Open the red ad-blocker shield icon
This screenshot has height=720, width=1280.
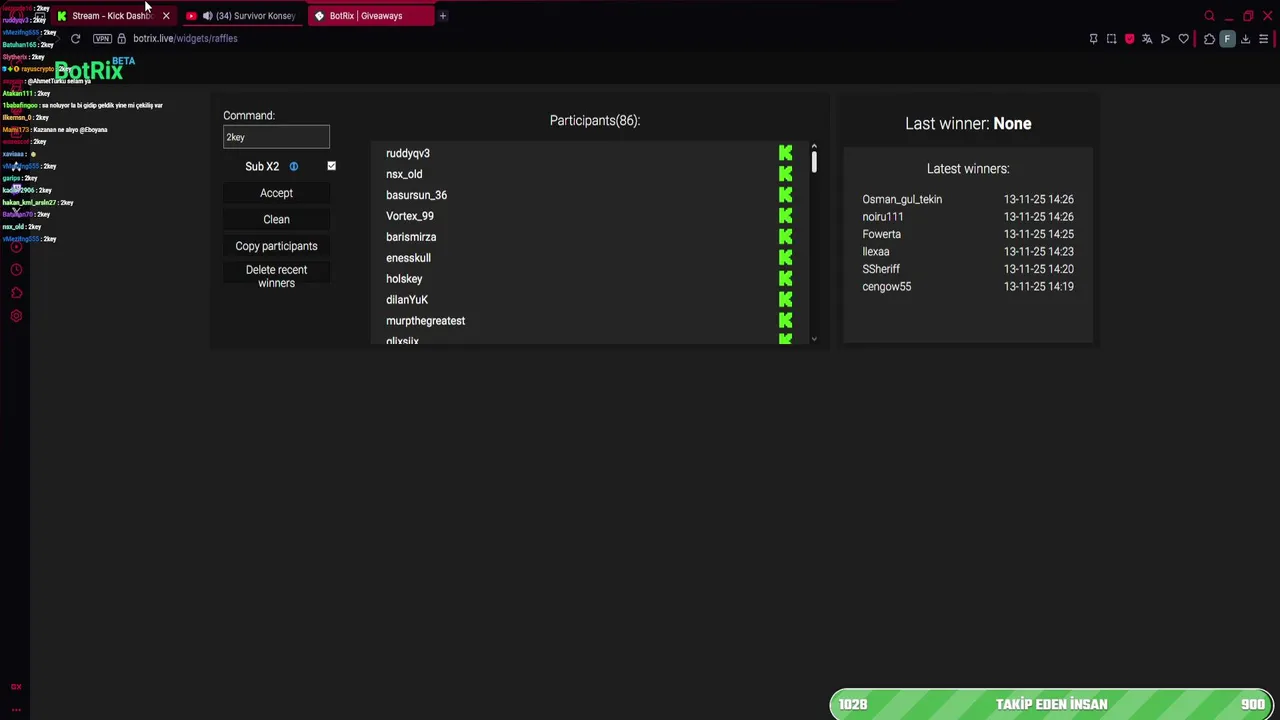tap(1129, 39)
